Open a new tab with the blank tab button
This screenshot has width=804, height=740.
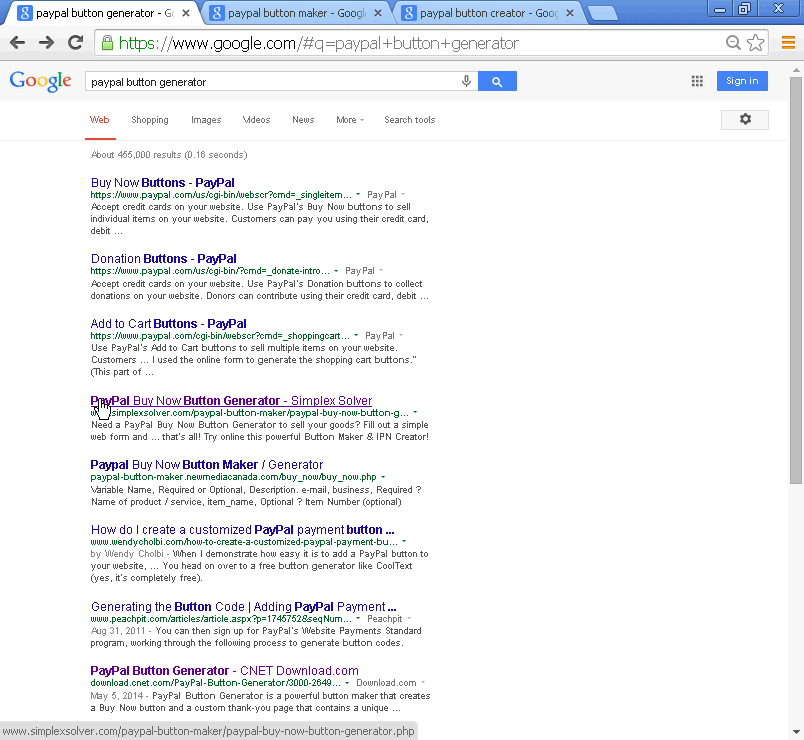[x=603, y=14]
